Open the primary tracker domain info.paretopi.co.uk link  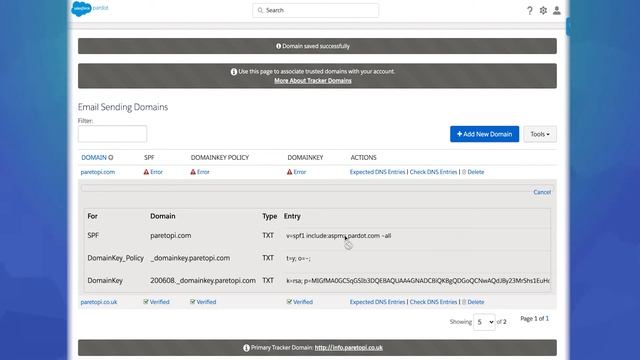point(349,348)
